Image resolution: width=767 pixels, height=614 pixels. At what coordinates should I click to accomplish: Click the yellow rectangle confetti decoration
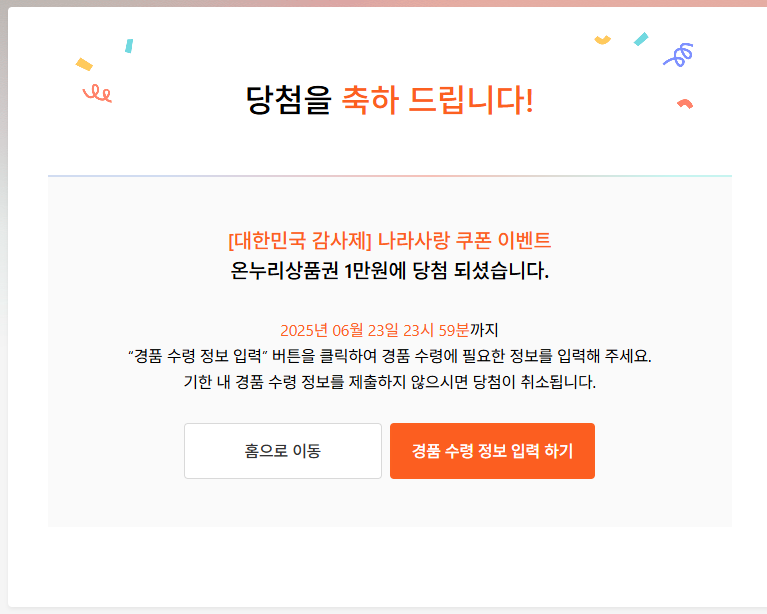coord(84,64)
